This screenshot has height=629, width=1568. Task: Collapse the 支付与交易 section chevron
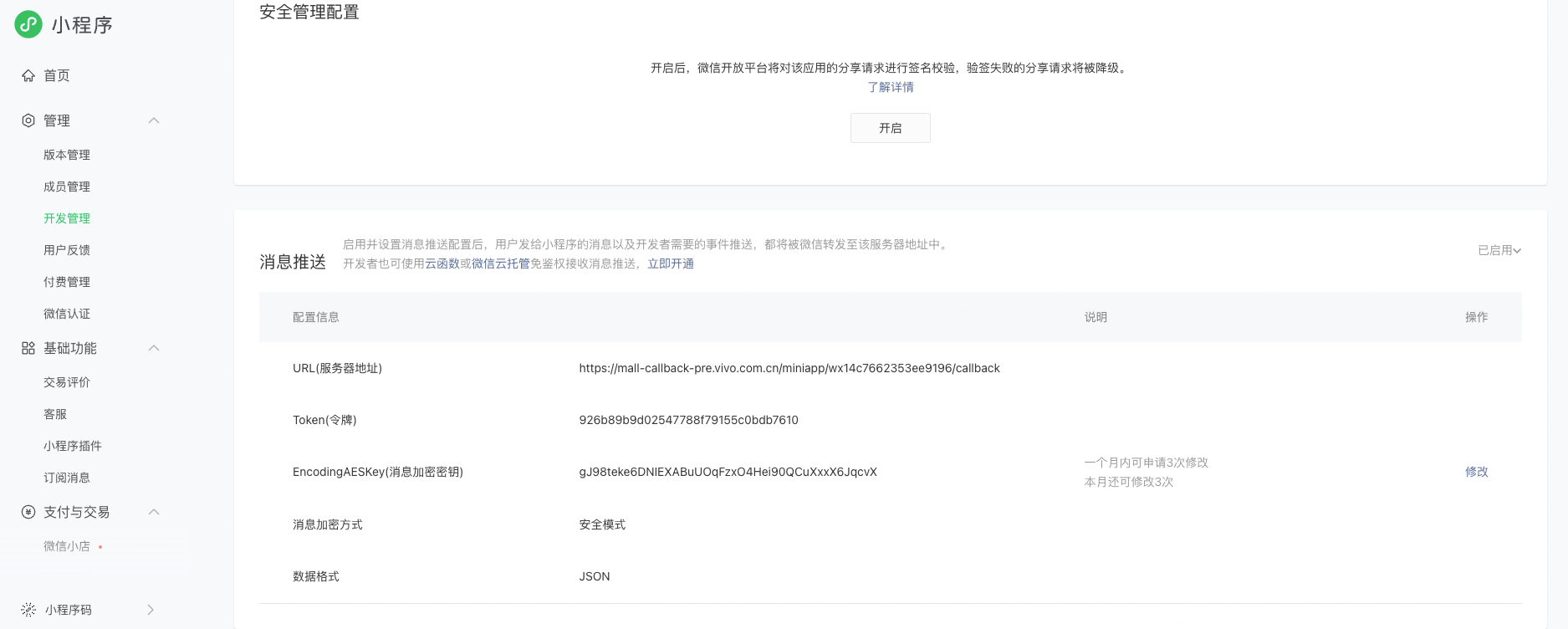pos(154,512)
